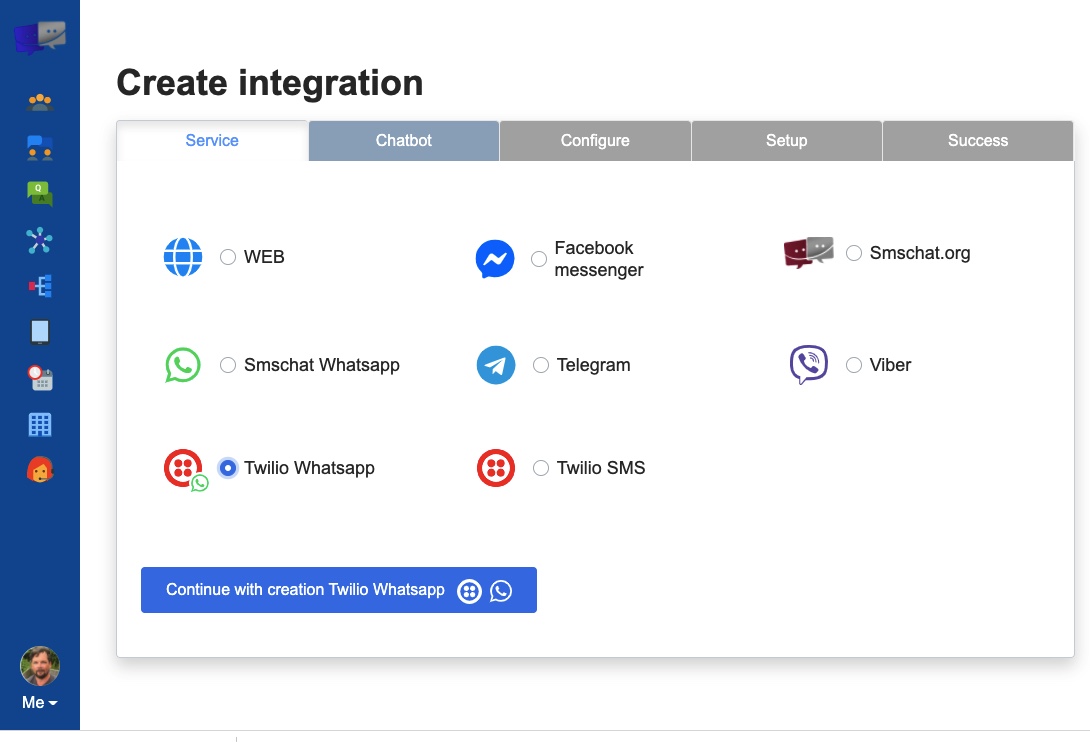Click the Telegram paper plane icon
Viewport: 1090px width, 742px height.
(x=496, y=365)
